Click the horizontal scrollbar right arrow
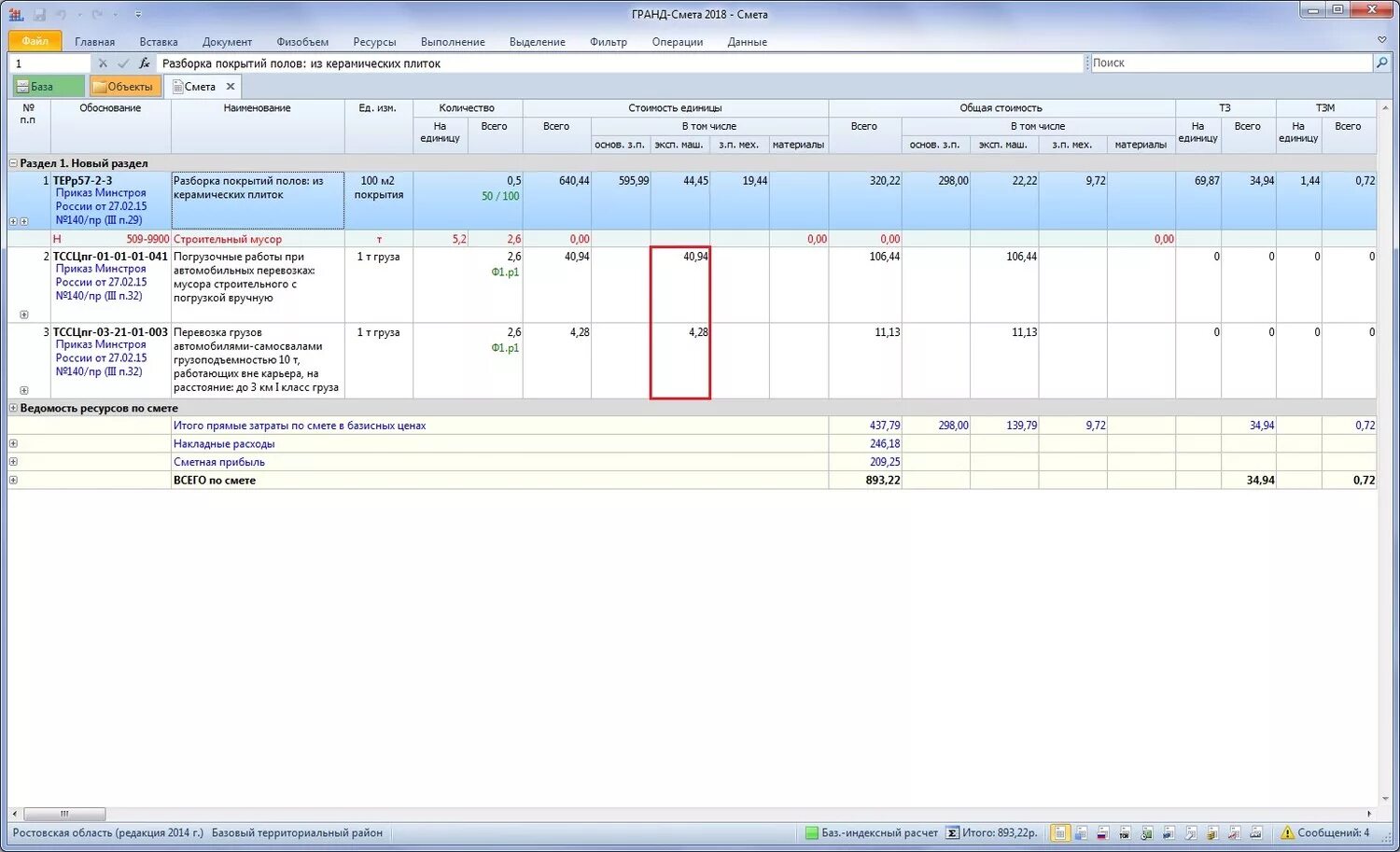This screenshot has width=1400, height=852. pos(1369,814)
